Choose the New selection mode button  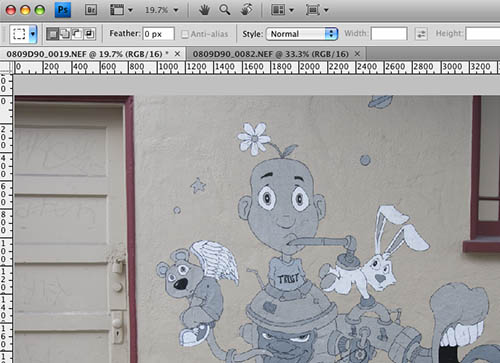[x=52, y=34]
